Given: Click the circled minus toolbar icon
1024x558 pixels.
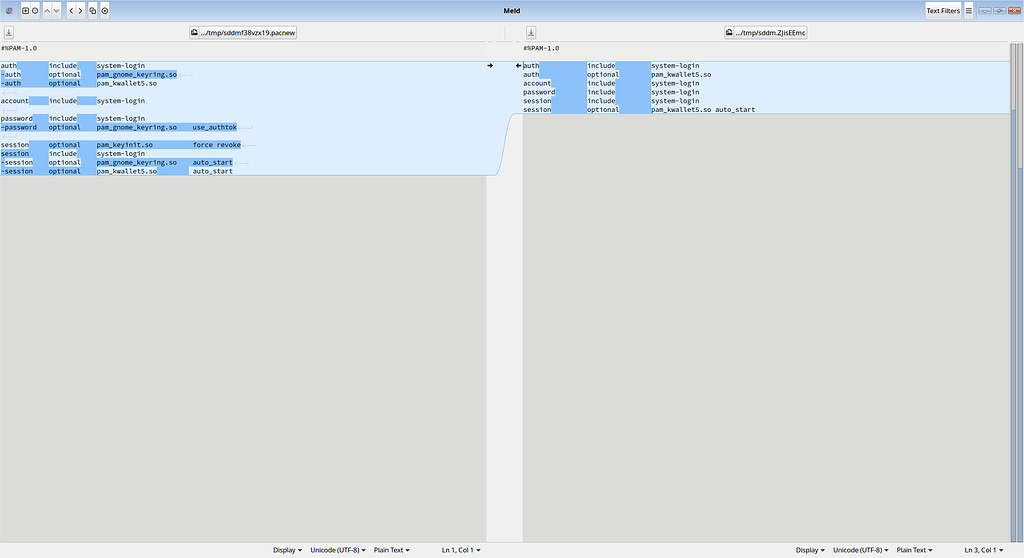Looking at the screenshot, I should click(x=35, y=10).
